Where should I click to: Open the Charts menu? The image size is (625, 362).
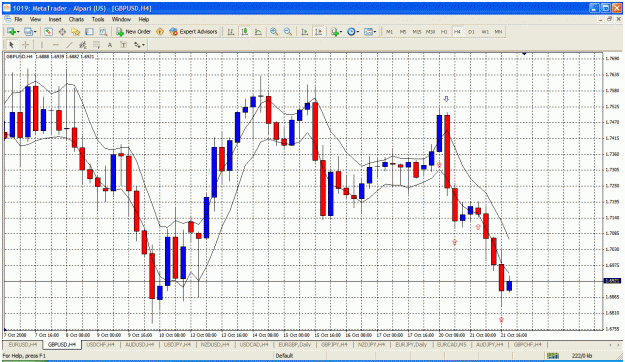tap(76, 19)
